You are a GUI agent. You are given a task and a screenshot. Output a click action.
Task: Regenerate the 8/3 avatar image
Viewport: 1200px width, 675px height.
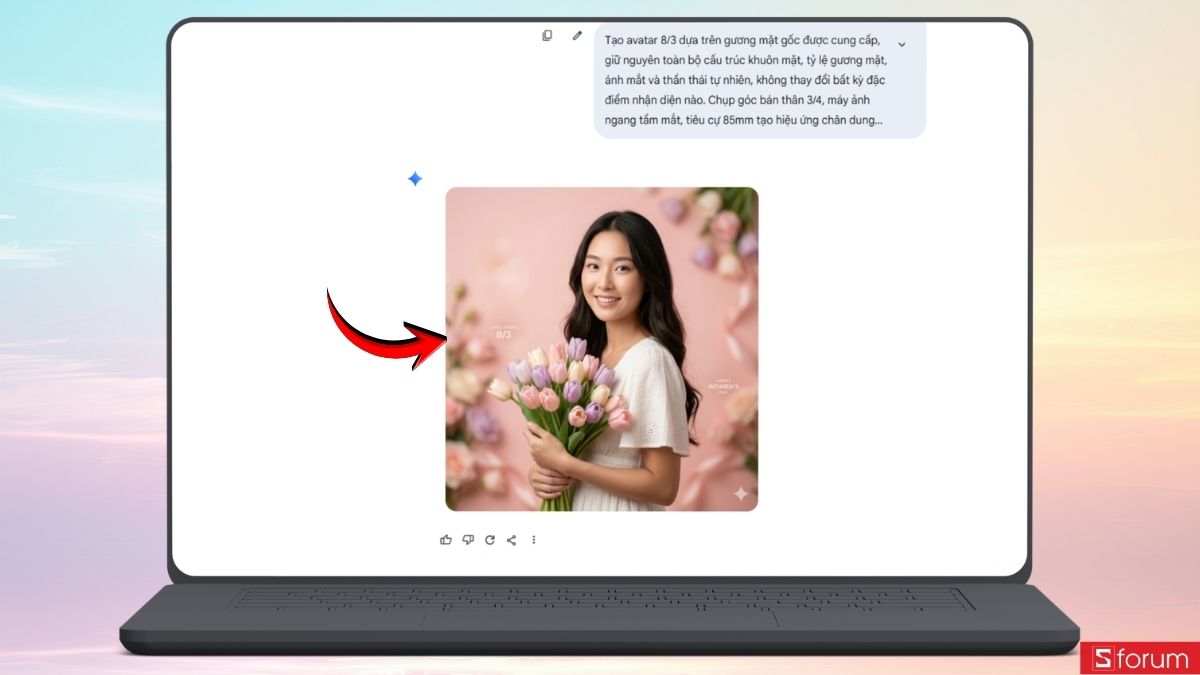(489, 540)
